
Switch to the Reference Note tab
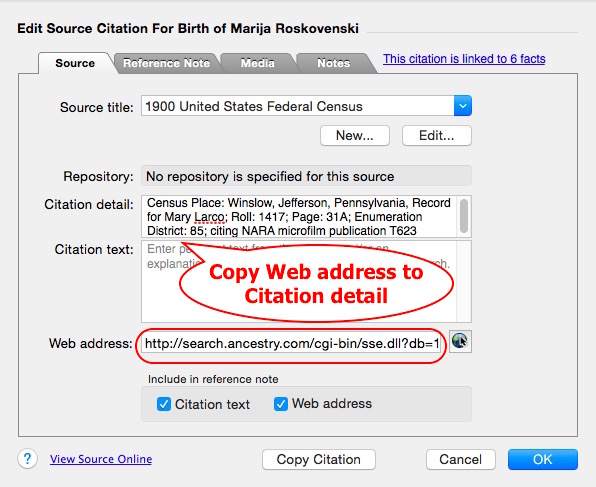tap(166, 63)
